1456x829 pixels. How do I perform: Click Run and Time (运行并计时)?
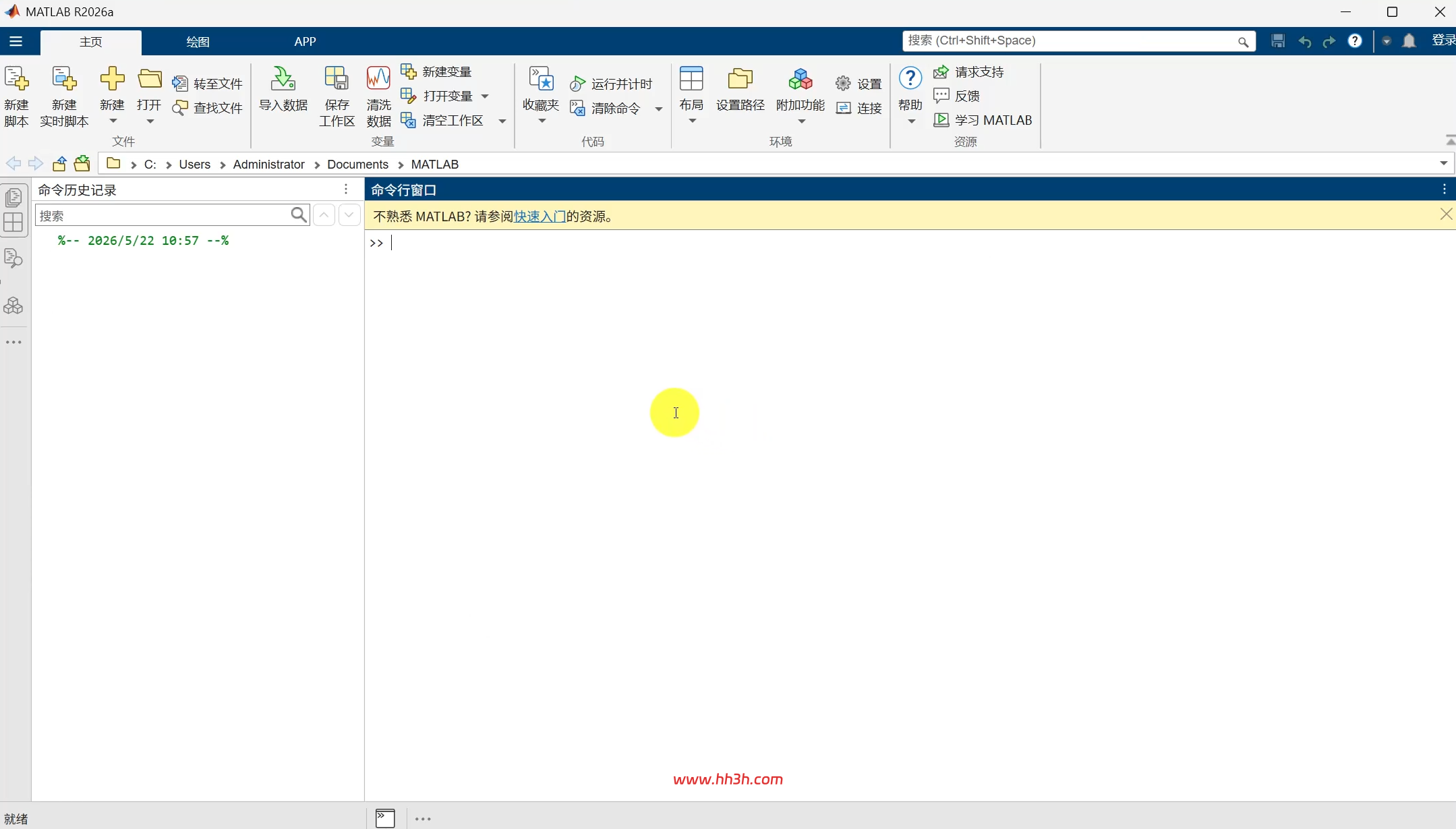click(611, 84)
